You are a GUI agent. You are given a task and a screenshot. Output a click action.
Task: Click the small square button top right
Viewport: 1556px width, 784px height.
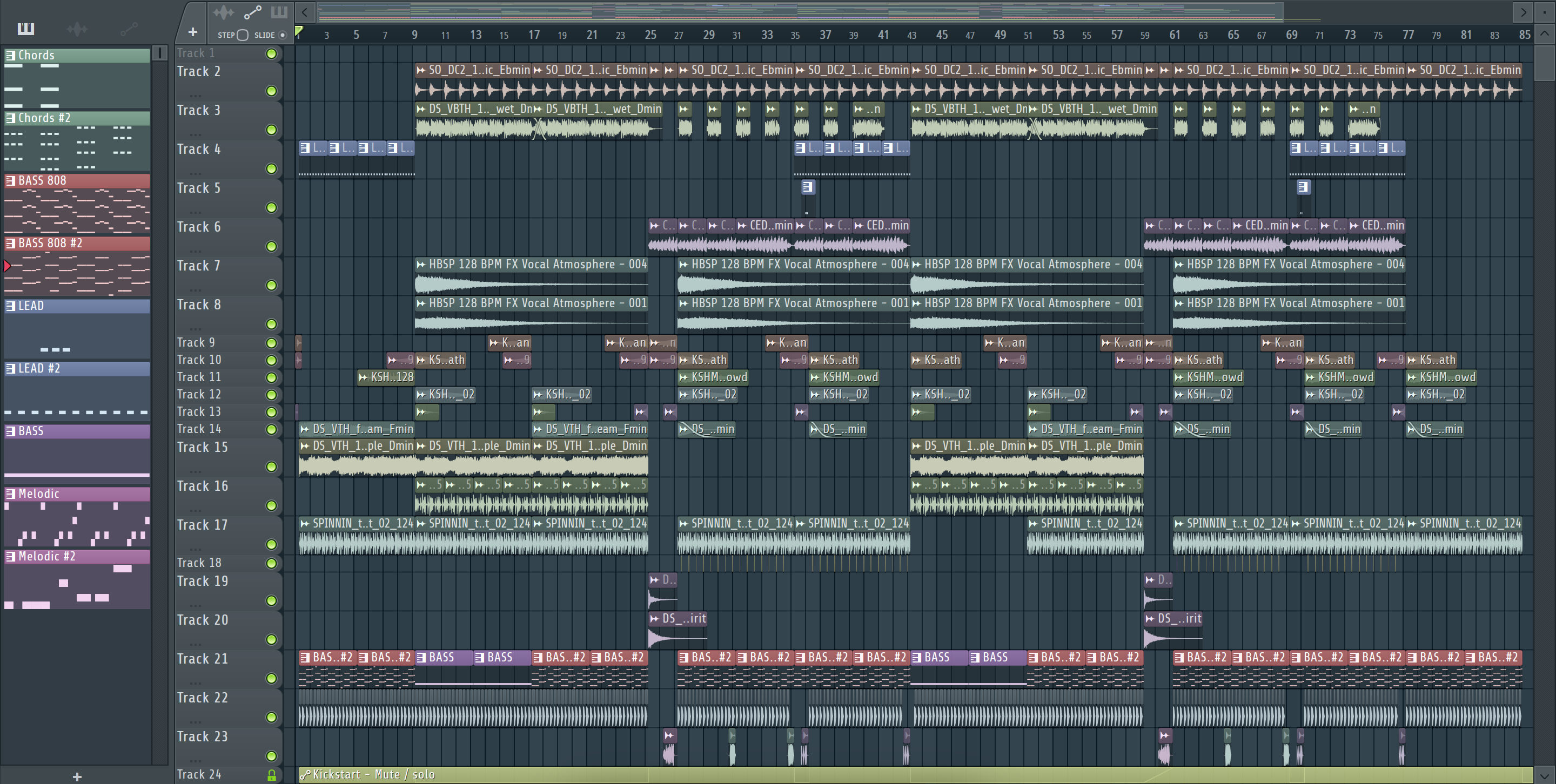click(1545, 11)
